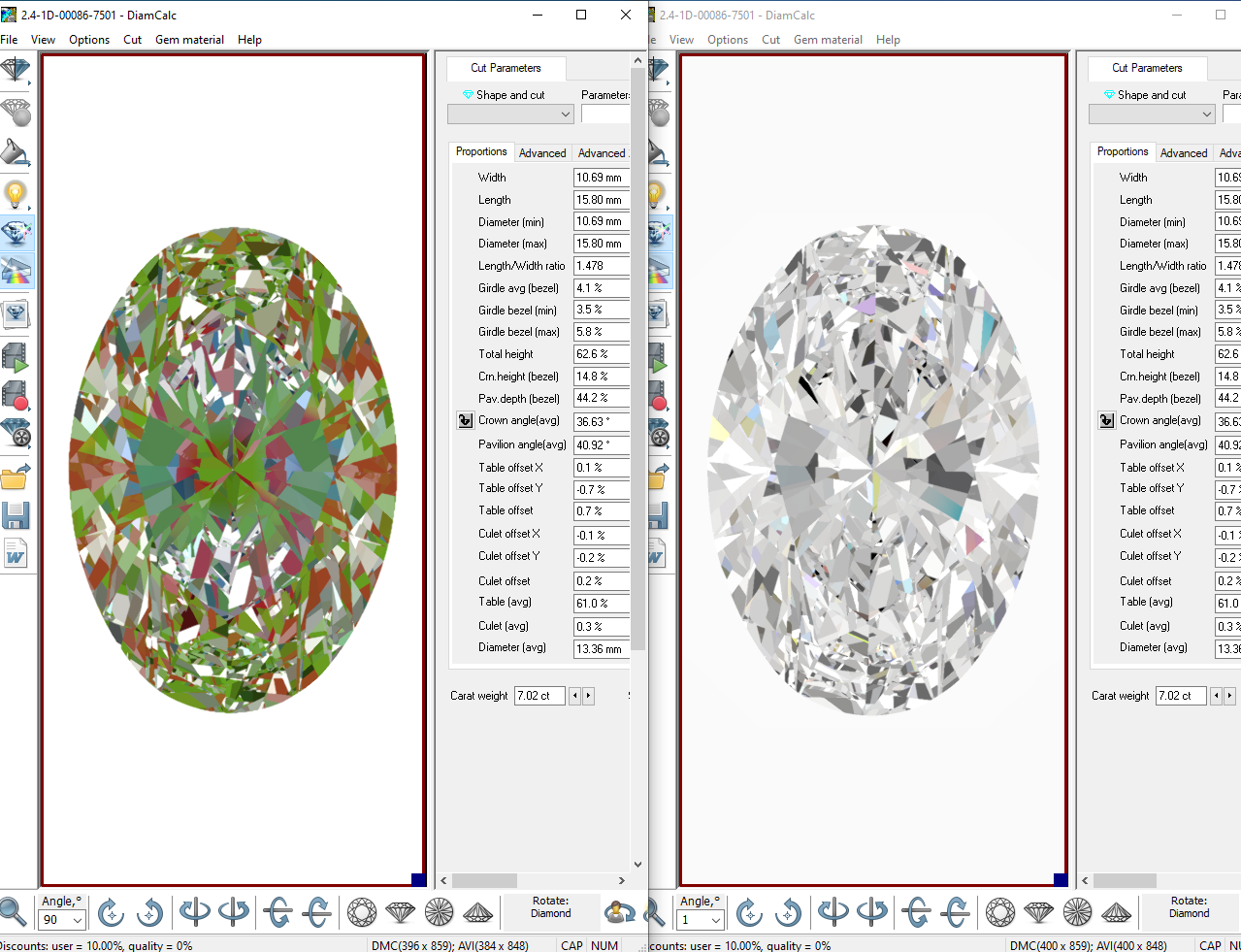The image size is (1241, 952).
Task: Switch to first Advanced tab in left window
Action: 542,153
